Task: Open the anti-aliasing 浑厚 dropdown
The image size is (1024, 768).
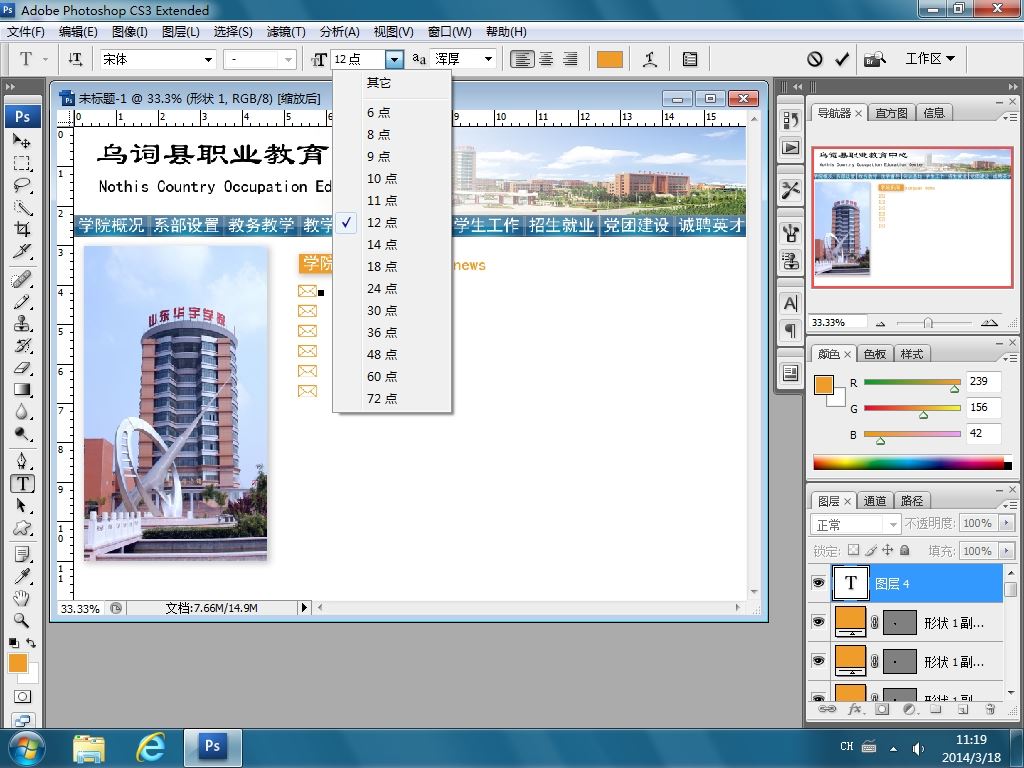Action: click(x=488, y=59)
